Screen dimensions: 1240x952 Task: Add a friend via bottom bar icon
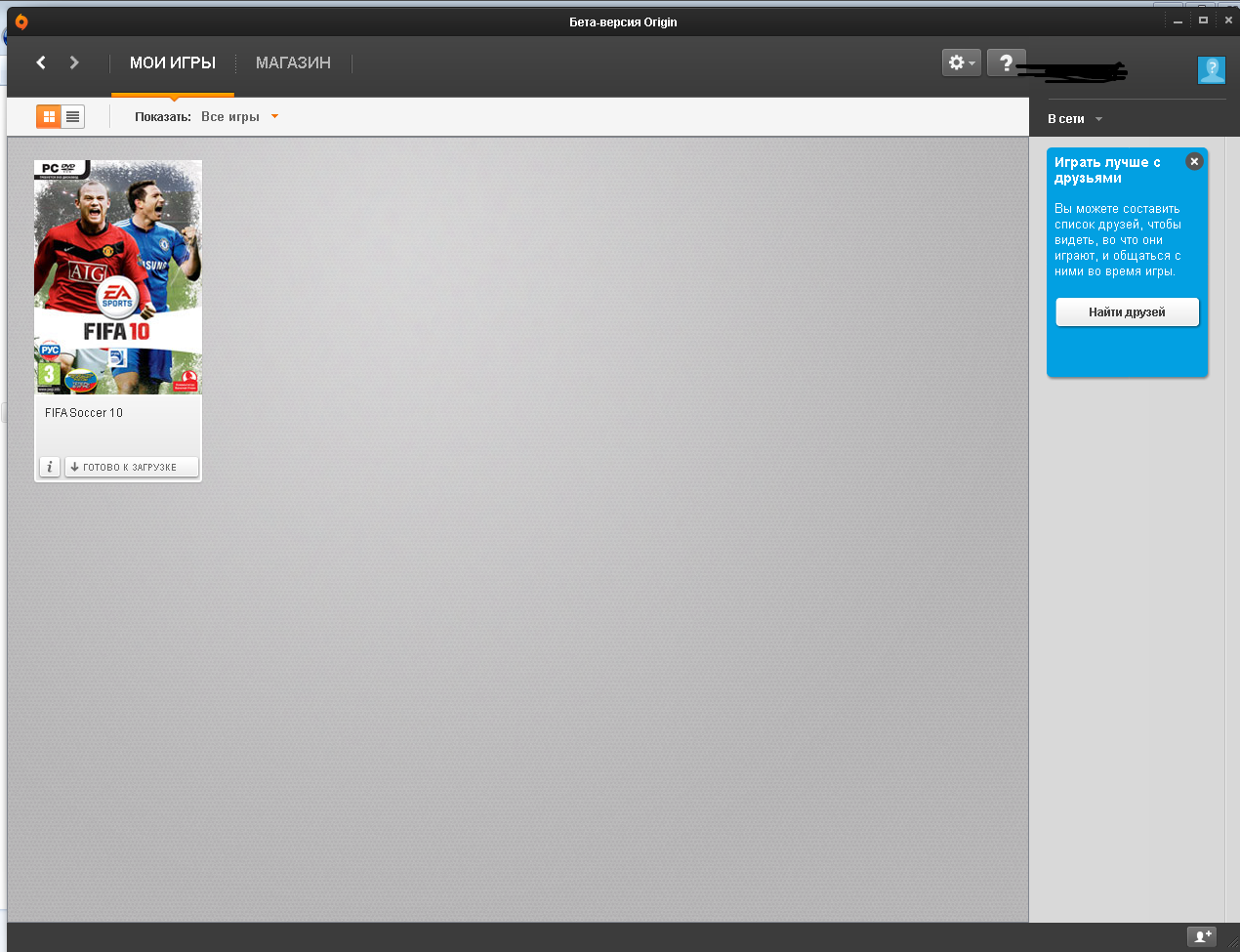coord(1202,936)
